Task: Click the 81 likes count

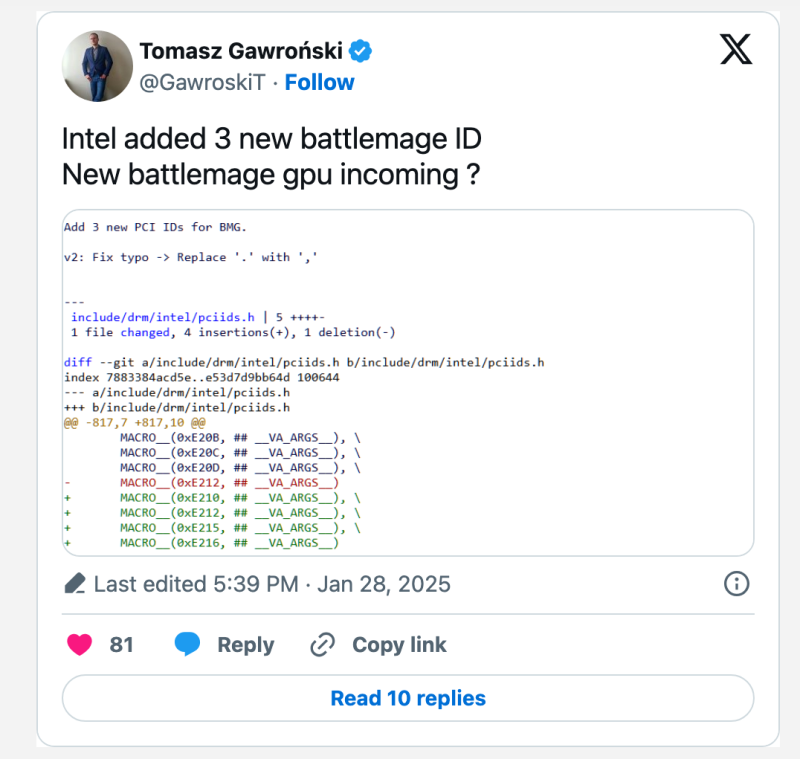Action: tap(122, 645)
